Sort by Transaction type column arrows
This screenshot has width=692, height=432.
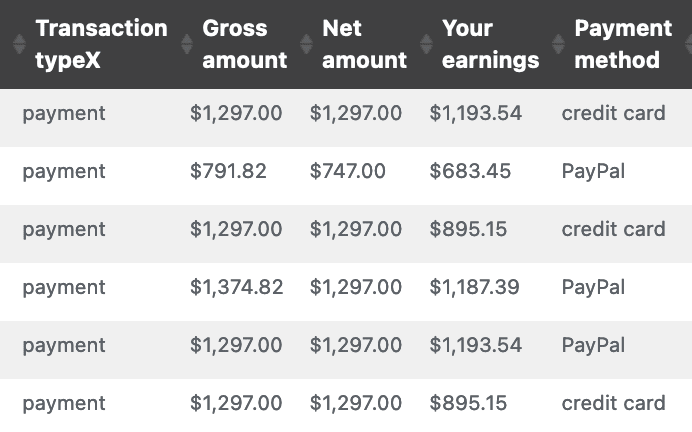pos(19,44)
